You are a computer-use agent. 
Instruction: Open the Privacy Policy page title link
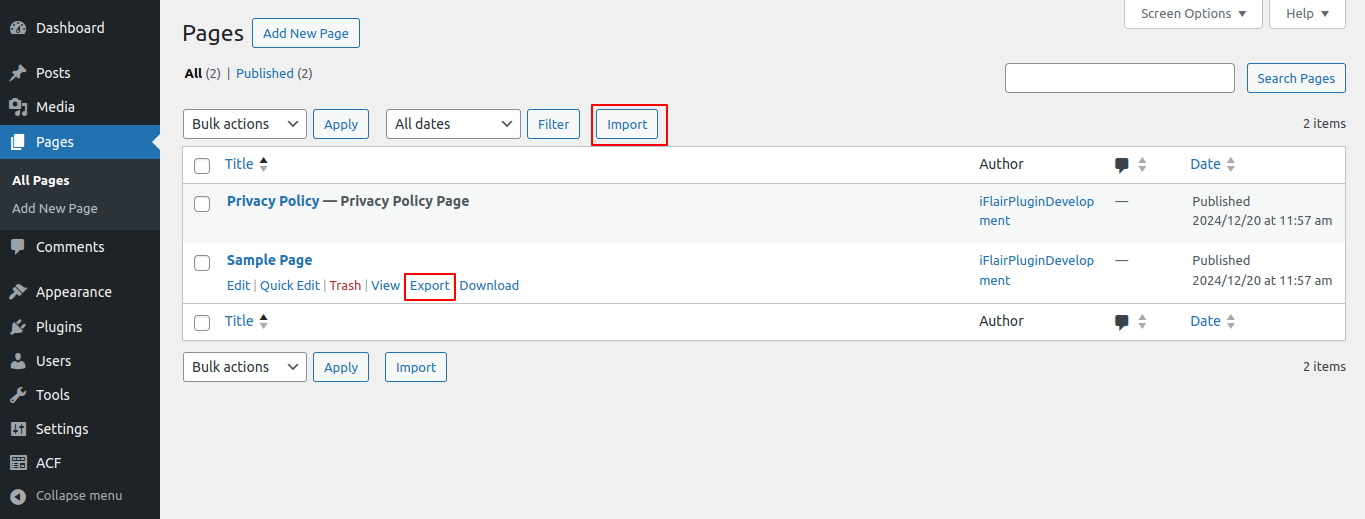tap(273, 201)
